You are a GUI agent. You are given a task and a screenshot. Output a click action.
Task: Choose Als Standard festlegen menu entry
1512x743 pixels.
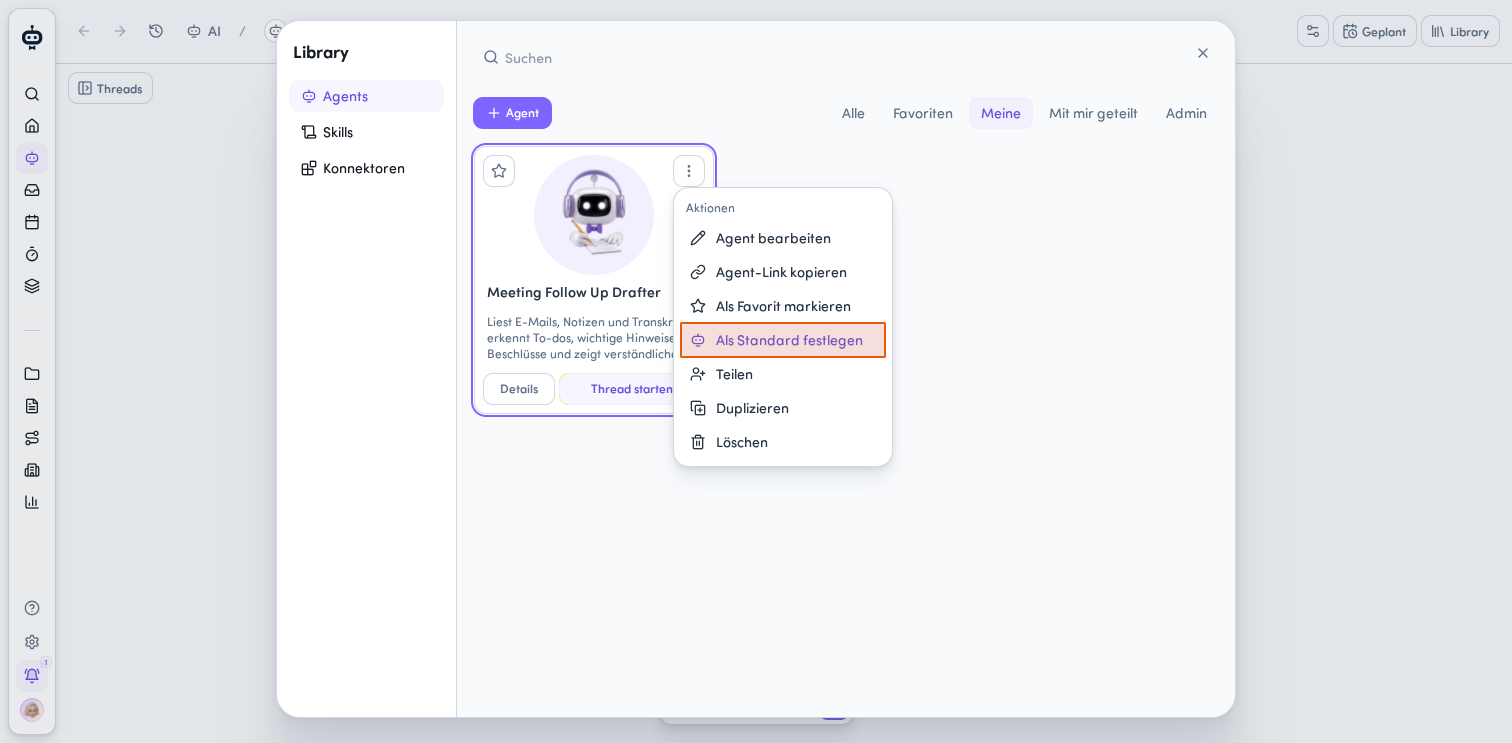pyautogui.click(x=783, y=340)
